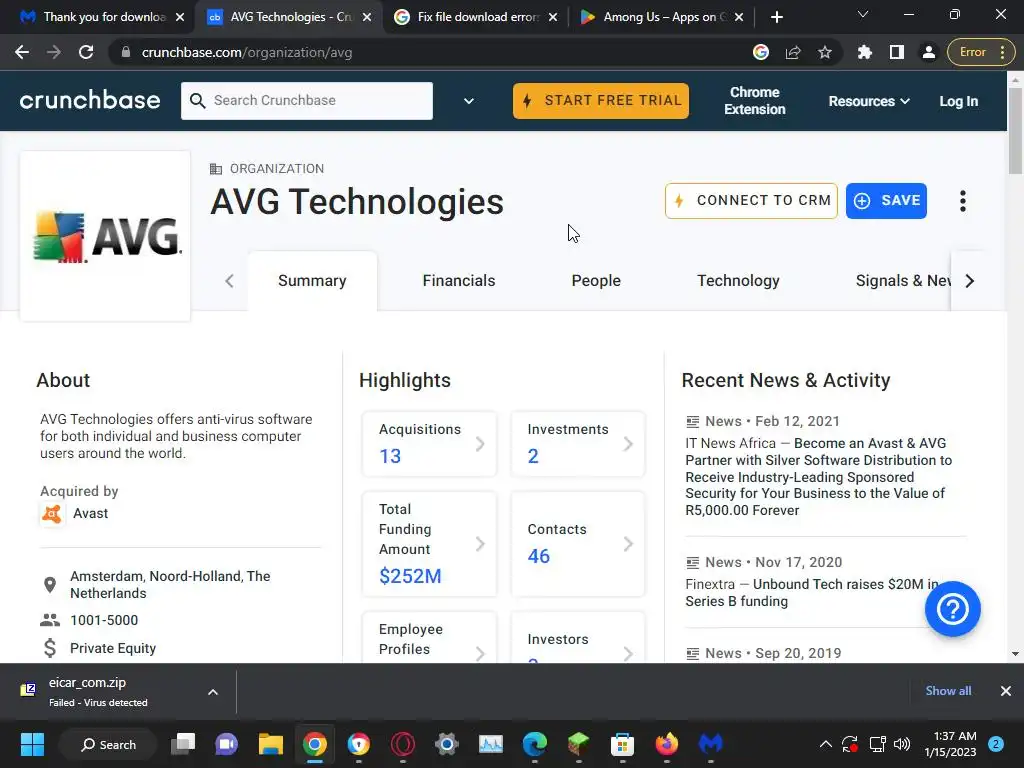Open the Acquisitions 13 highlight card
1024x768 pixels.
(x=430, y=443)
